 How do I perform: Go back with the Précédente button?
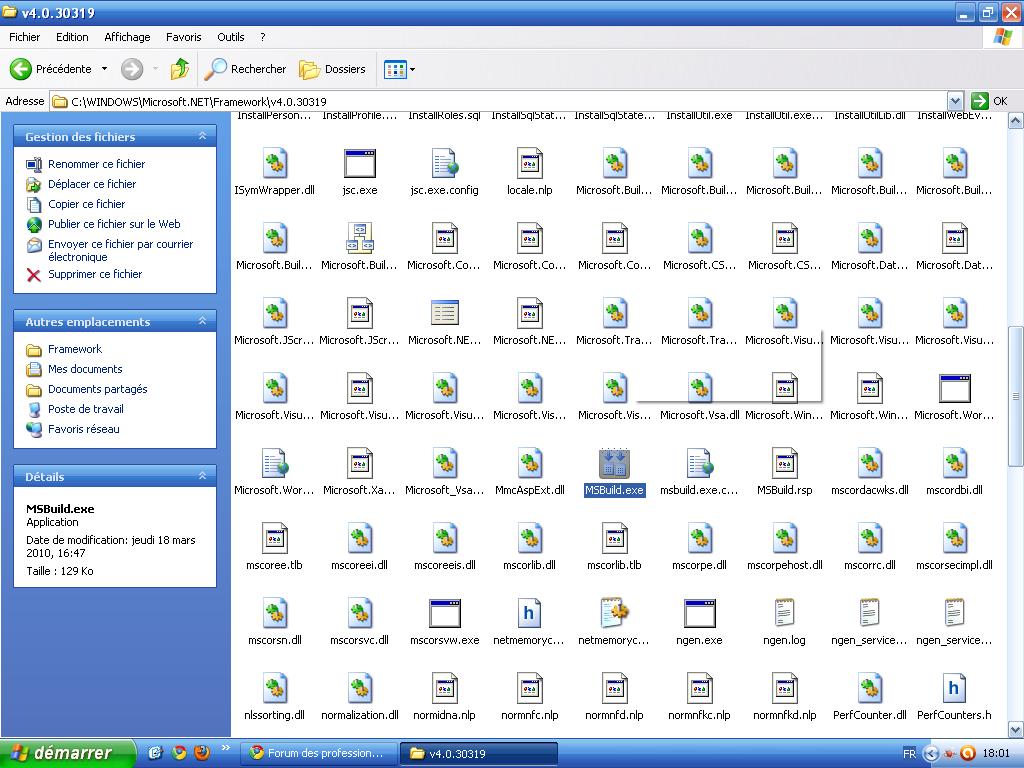[x=50, y=69]
